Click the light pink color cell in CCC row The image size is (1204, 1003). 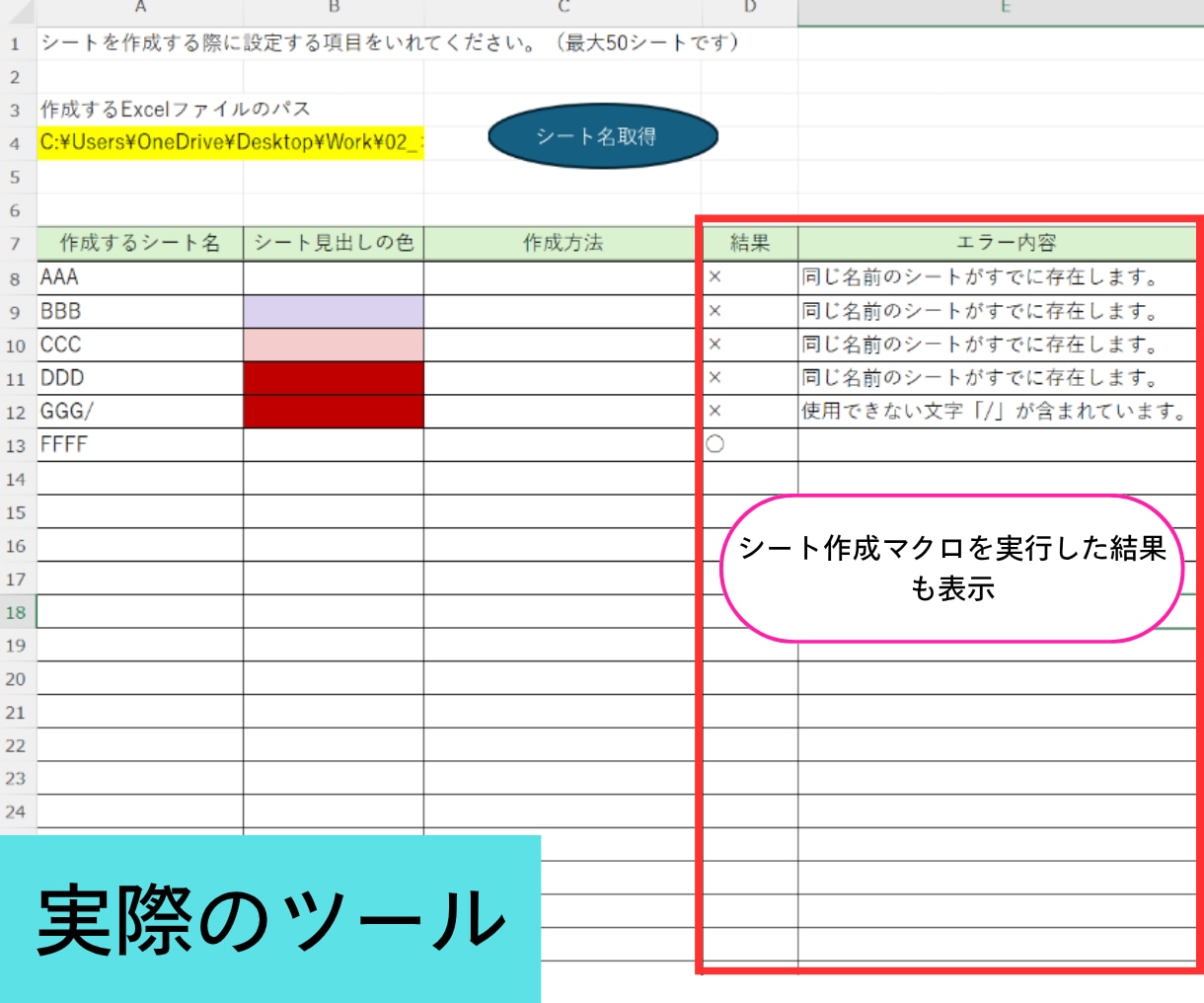pyautogui.click(x=334, y=345)
